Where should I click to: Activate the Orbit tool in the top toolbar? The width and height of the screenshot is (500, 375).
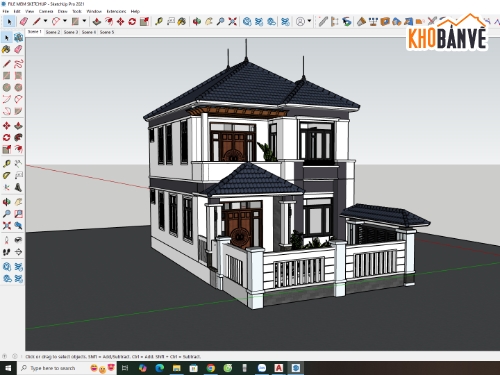[x=197, y=22]
